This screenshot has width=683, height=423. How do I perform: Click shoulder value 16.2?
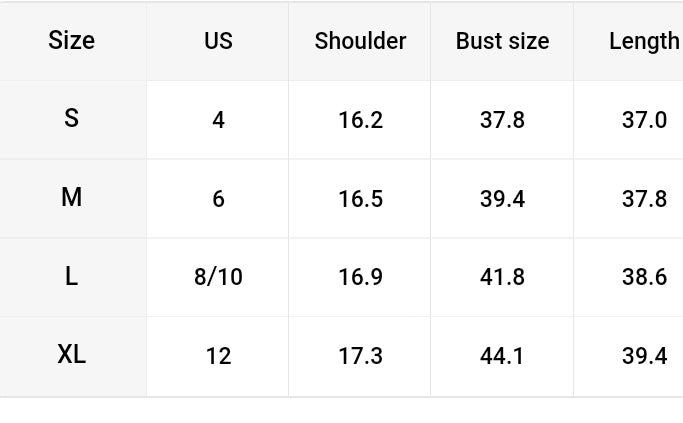tap(360, 120)
